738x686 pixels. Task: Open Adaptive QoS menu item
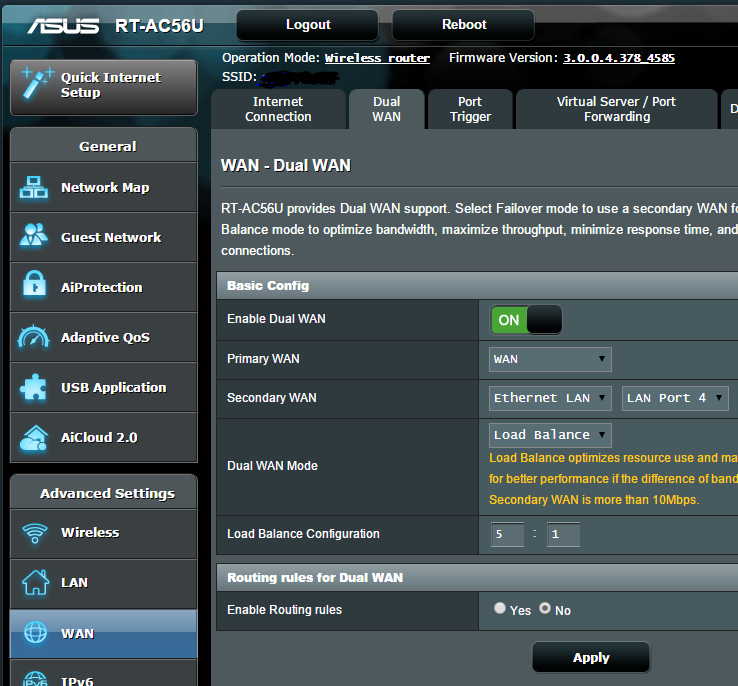click(x=104, y=337)
